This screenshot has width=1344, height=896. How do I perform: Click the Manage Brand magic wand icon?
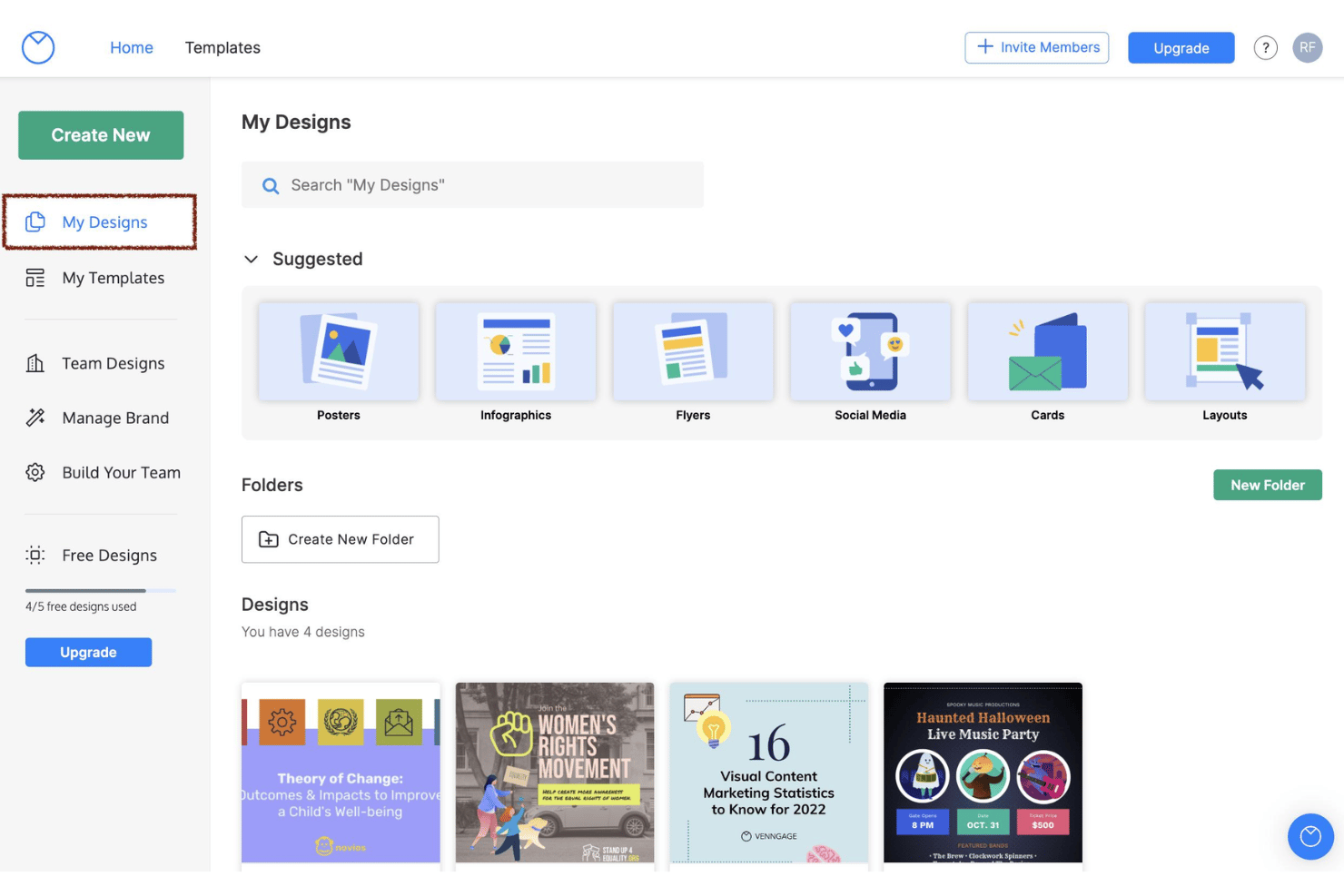(x=35, y=418)
